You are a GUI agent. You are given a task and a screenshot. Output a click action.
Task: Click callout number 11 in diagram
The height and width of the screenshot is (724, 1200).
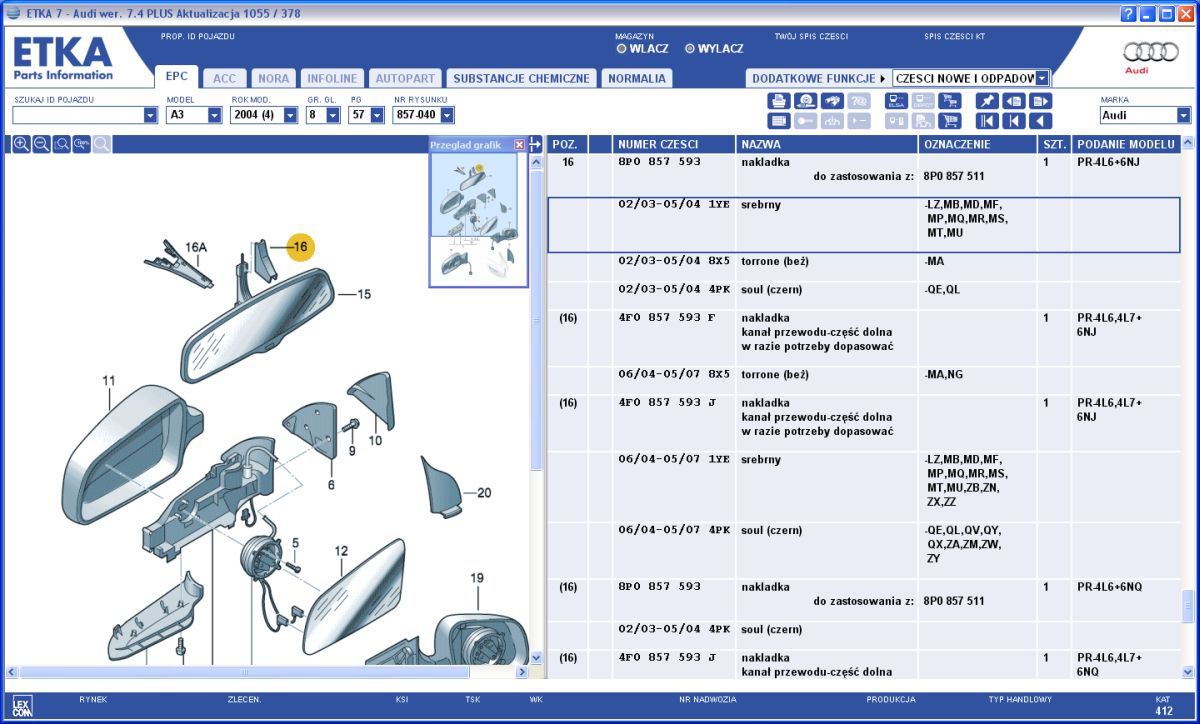pyautogui.click(x=108, y=380)
